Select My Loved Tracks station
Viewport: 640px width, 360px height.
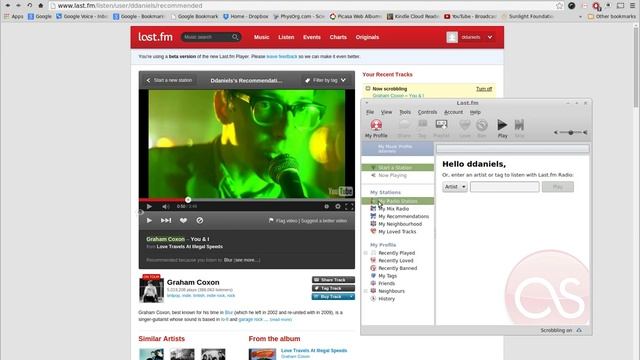click(397, 231)
